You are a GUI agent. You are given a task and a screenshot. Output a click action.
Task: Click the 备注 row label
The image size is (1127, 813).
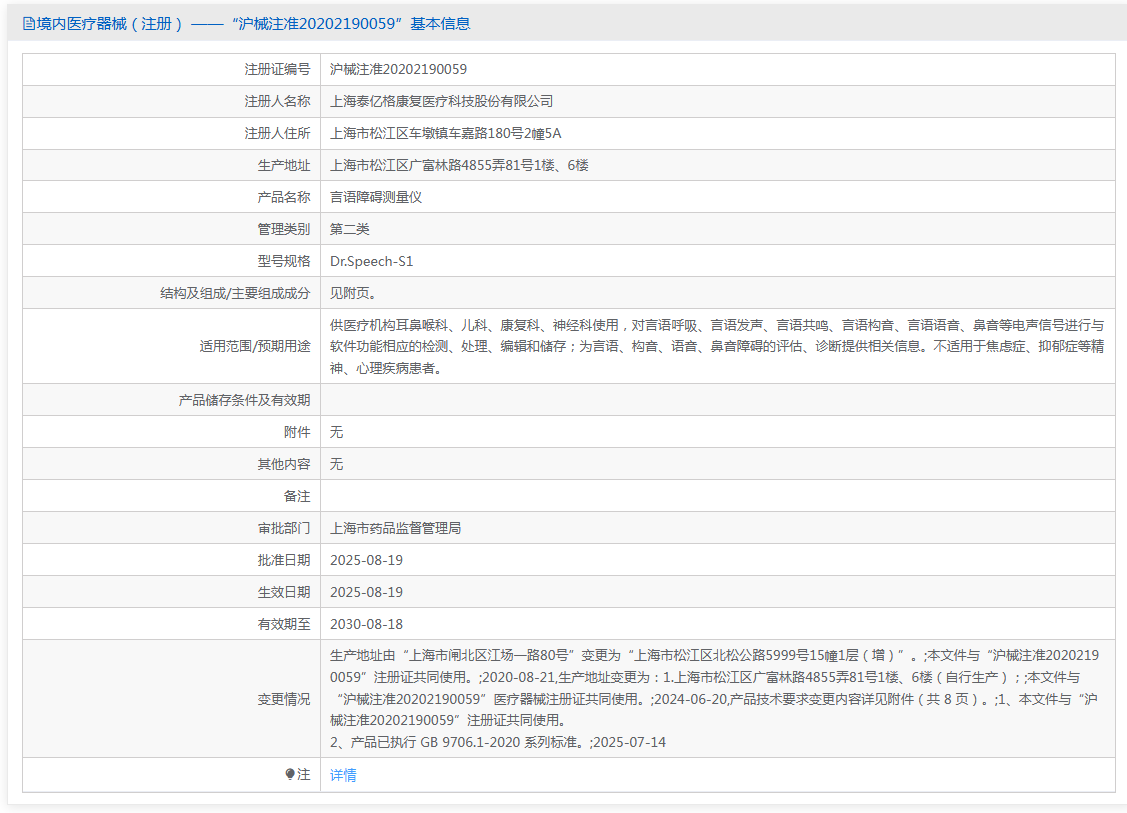(297, 496)
